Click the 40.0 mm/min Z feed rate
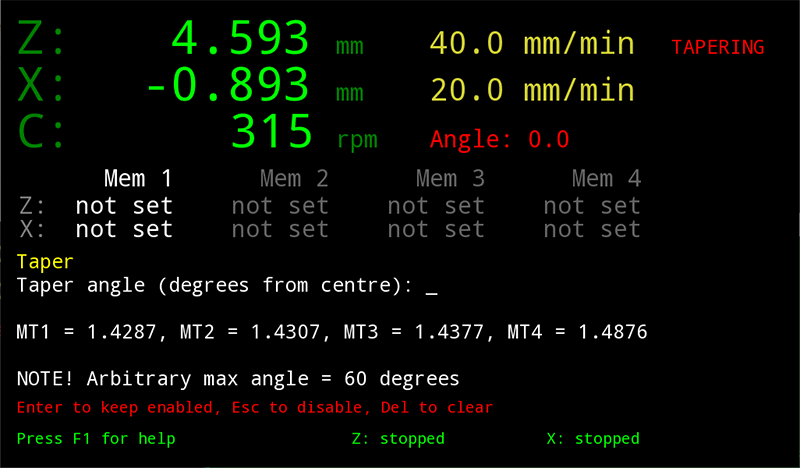 (x=532, y=44)
